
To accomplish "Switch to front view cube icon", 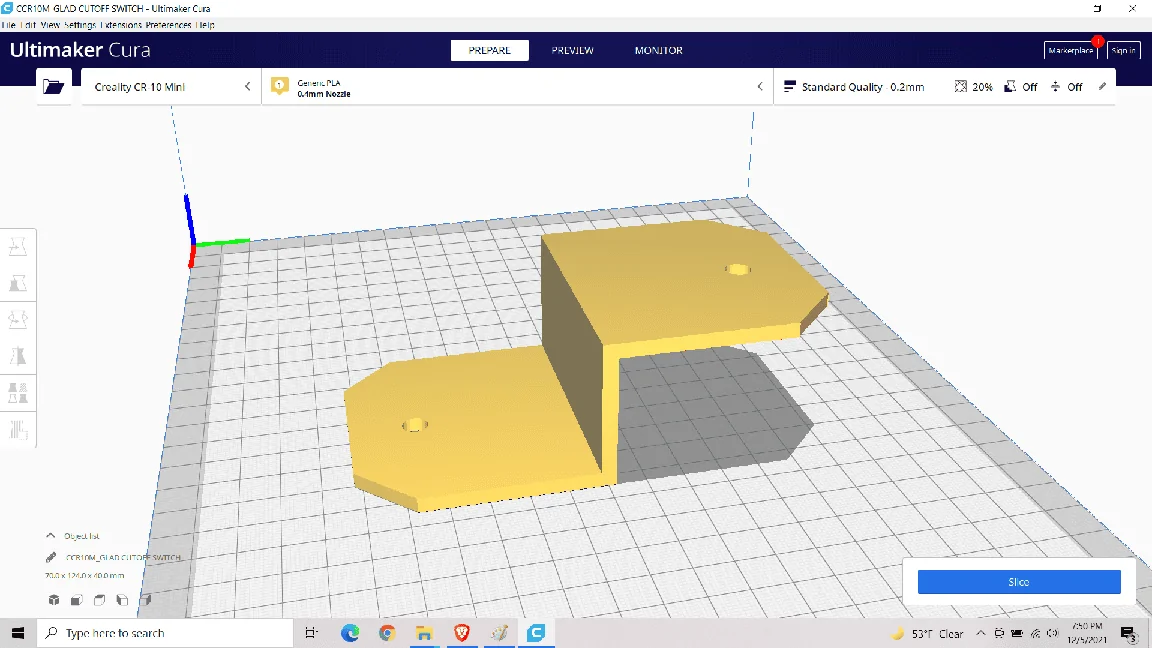I will [x=76, y=600].
